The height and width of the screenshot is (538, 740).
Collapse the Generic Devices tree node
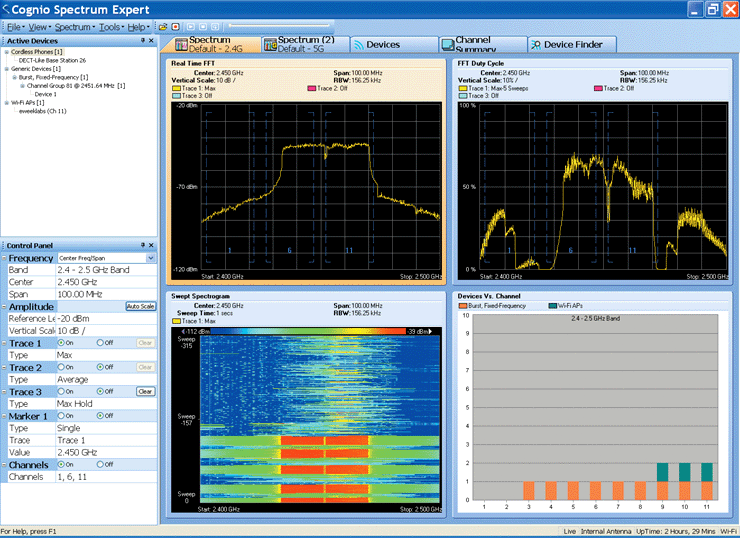7,69
